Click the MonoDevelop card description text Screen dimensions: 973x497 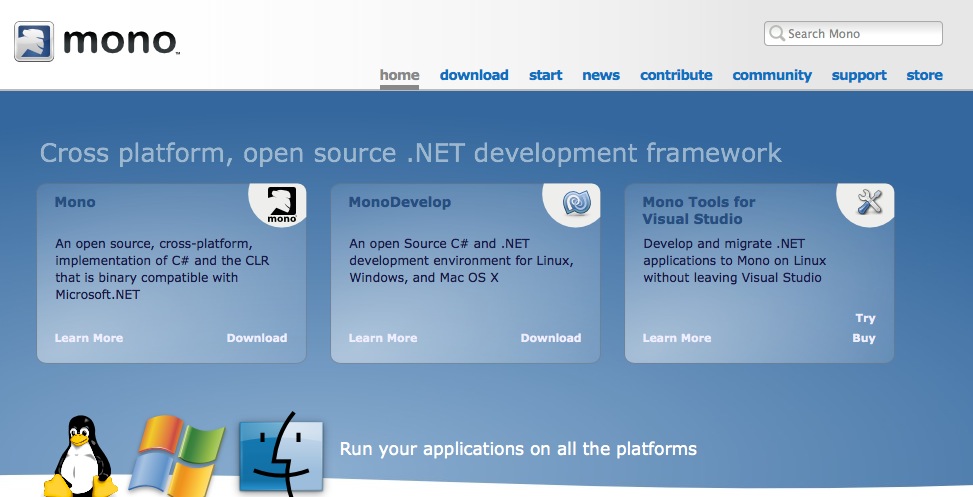click(x=461, y=261)
